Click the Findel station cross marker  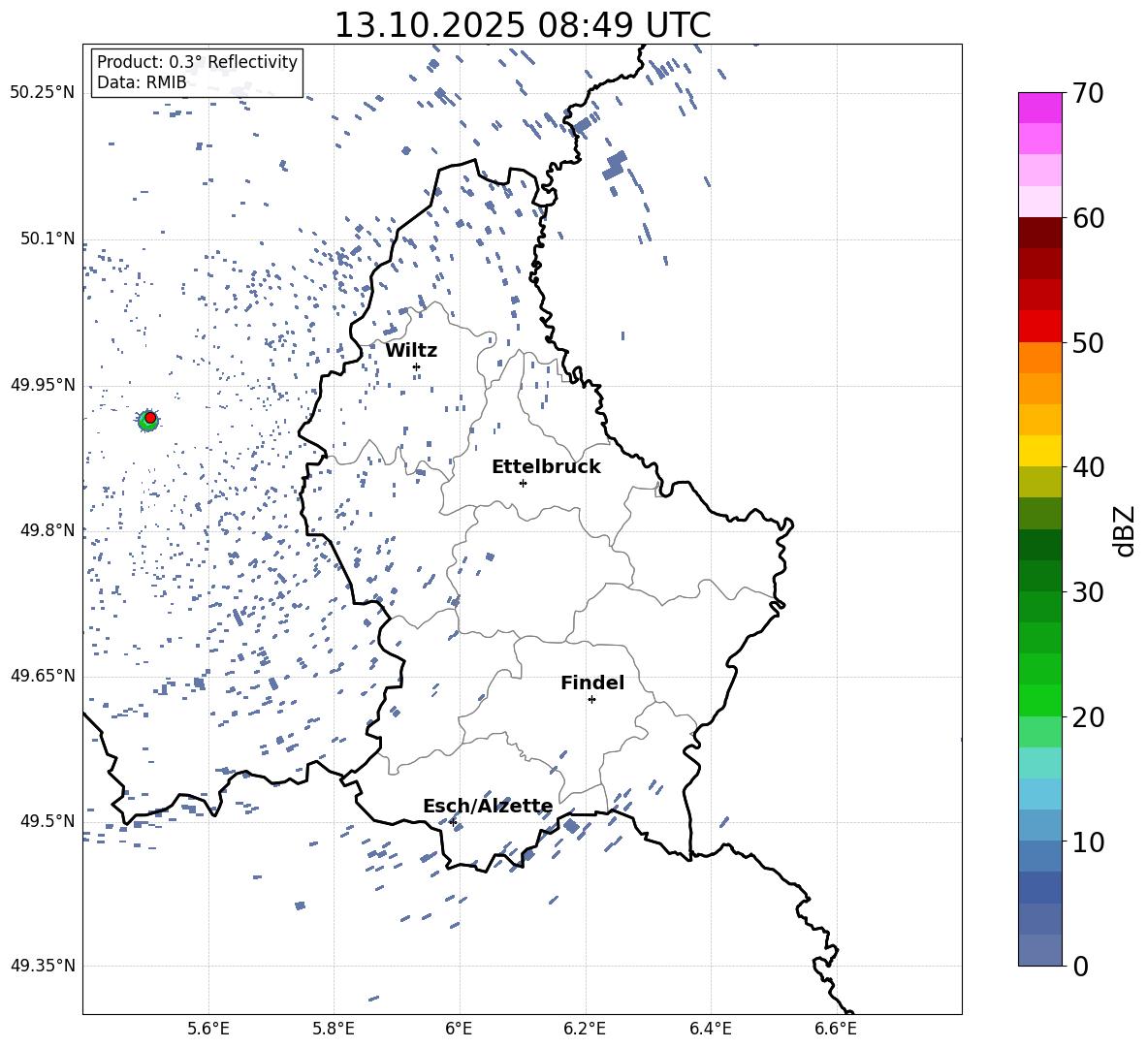pos(591,700)
